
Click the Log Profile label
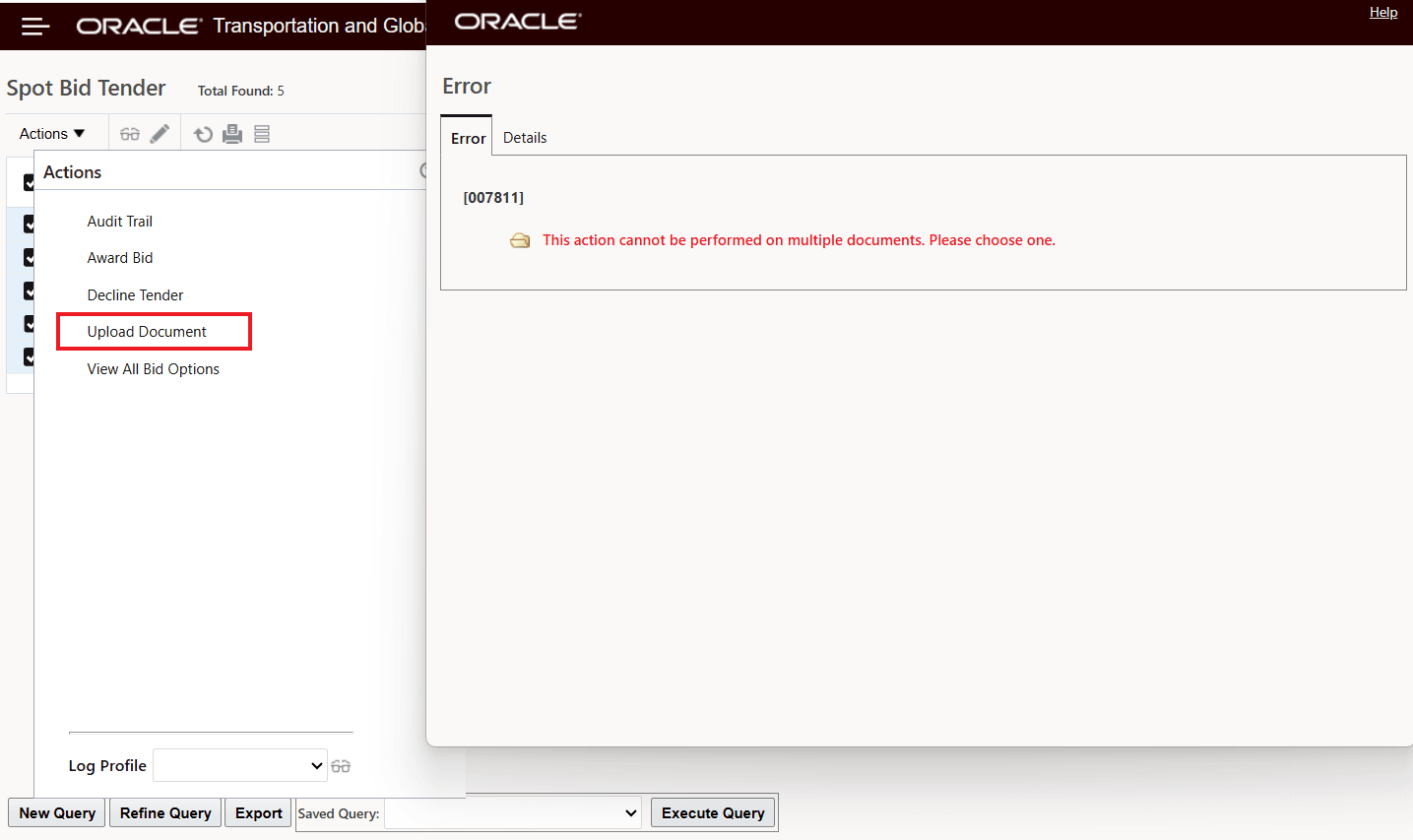tap(107, 766)
